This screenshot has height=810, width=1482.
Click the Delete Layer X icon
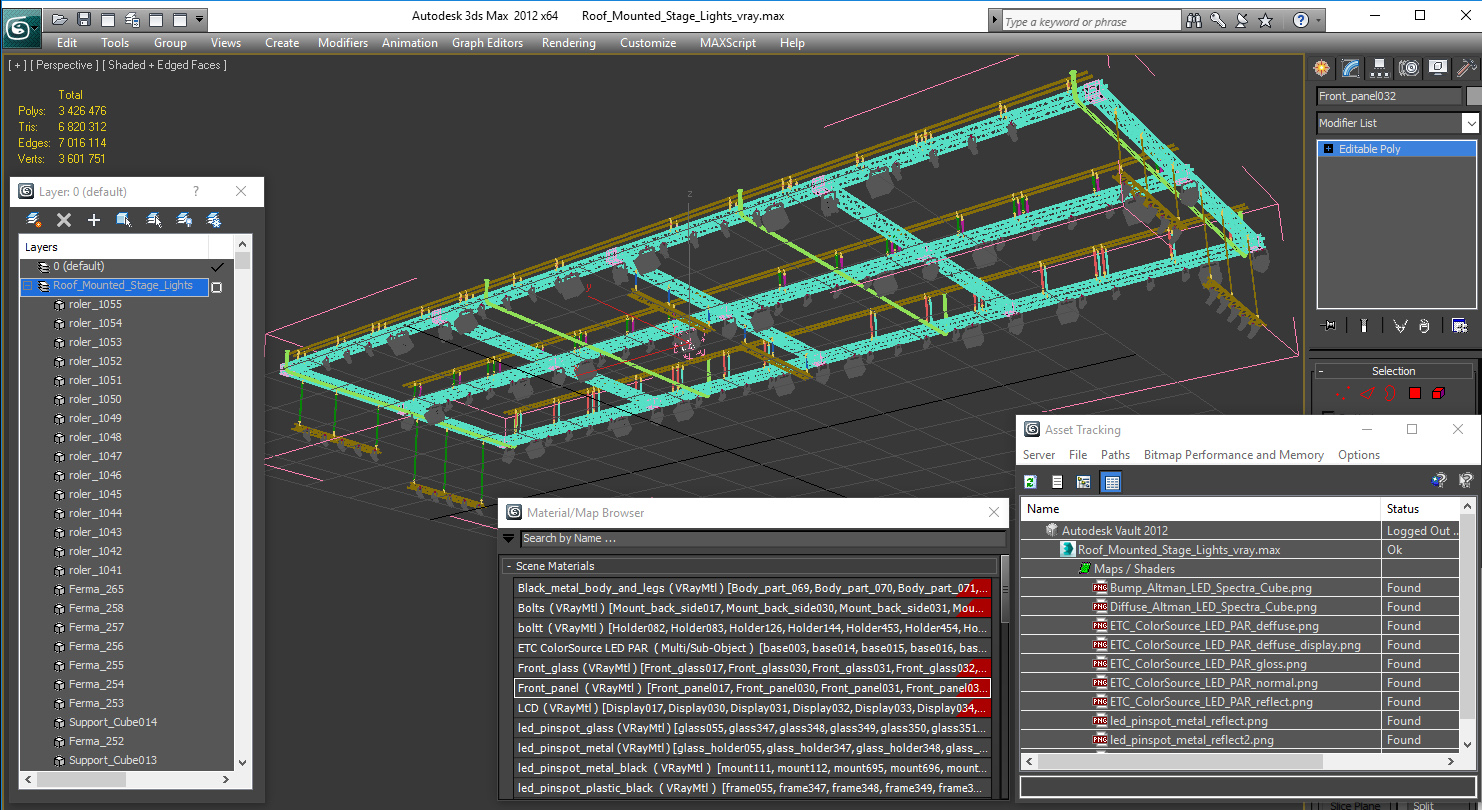[64, 220]
